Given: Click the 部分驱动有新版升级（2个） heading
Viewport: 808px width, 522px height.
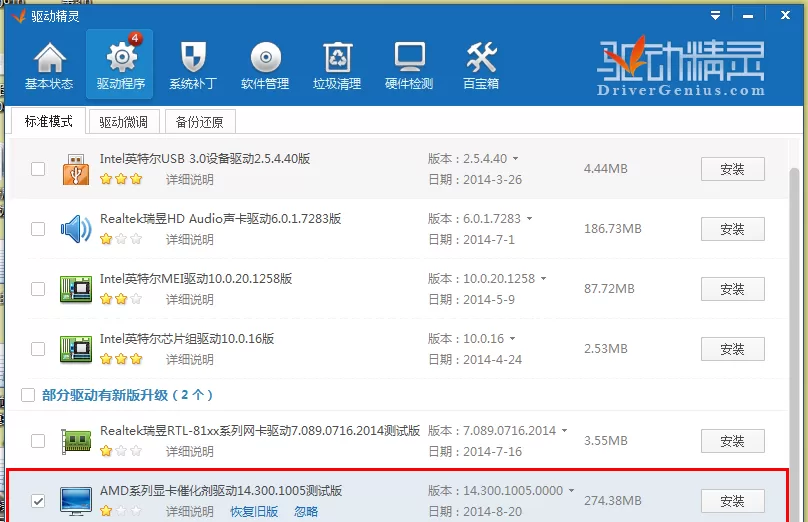Looking at the screenshot, I should tap(127, 395).
